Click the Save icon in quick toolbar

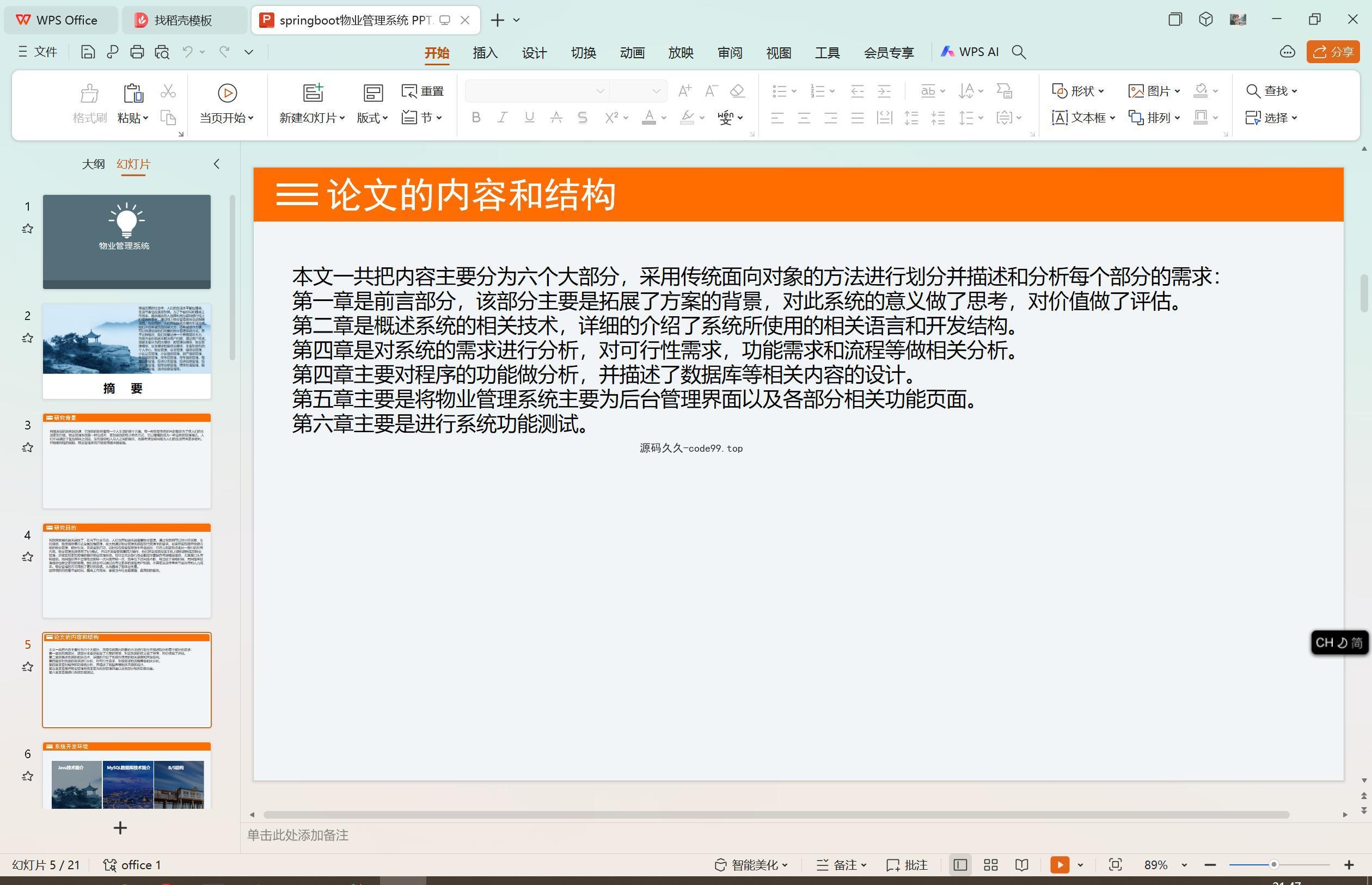[x=88, y=52]
